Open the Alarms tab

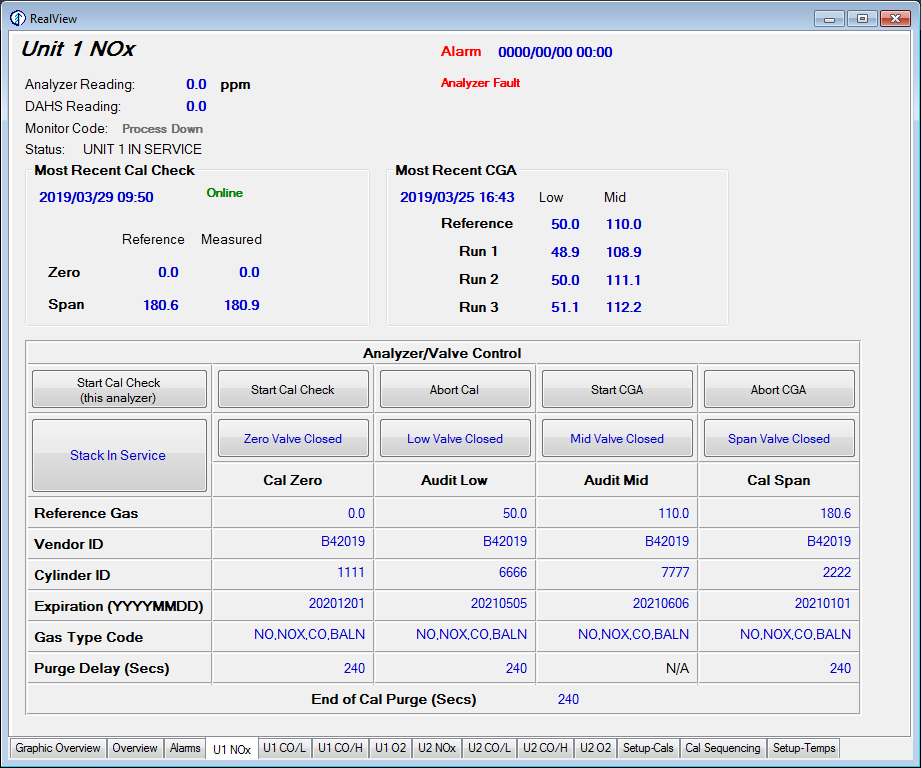point(185,748)
